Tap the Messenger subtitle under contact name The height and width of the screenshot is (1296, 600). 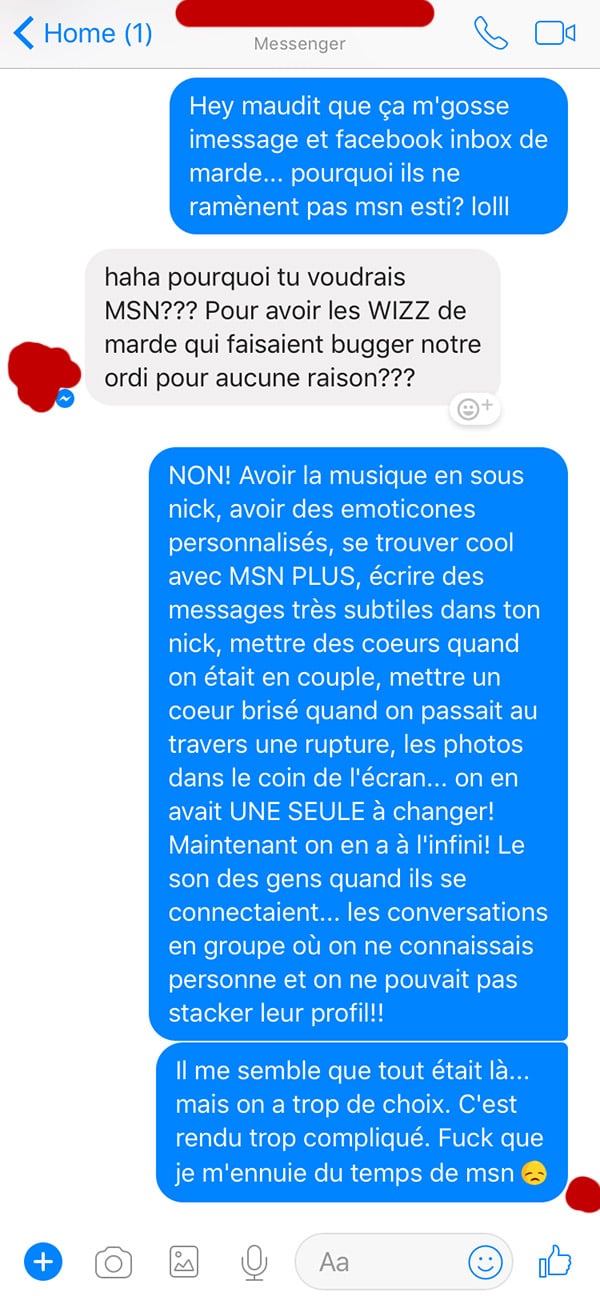coord(299,44)
